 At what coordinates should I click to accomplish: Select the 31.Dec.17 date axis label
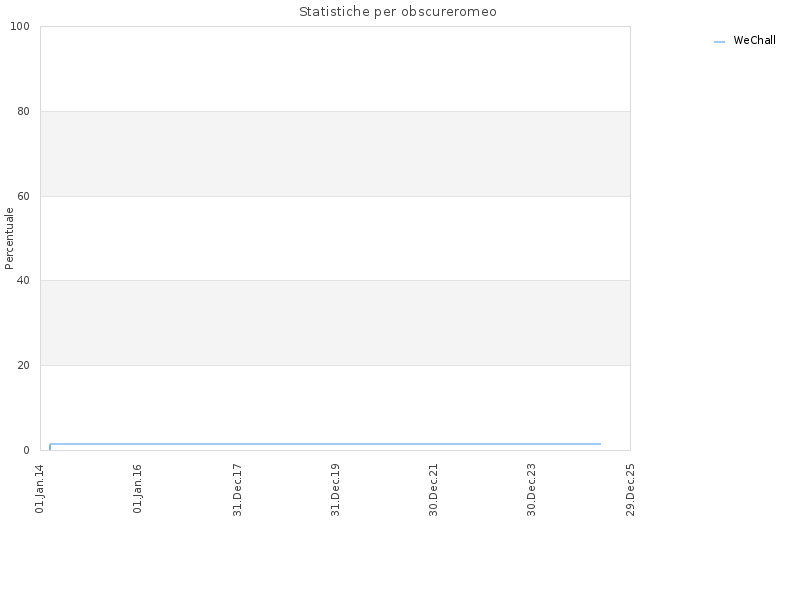237,489
